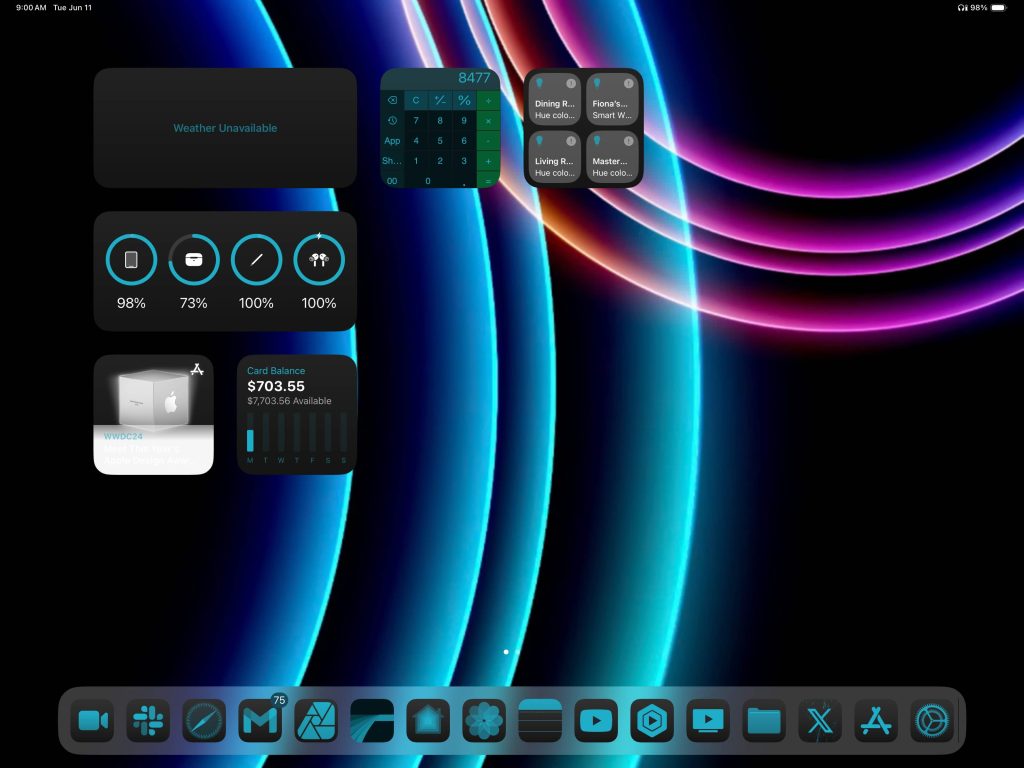Image resolution: width=1024 pixels, height=768 pixels.
Task: Open the Files folder app
Action: pos(764,720)
